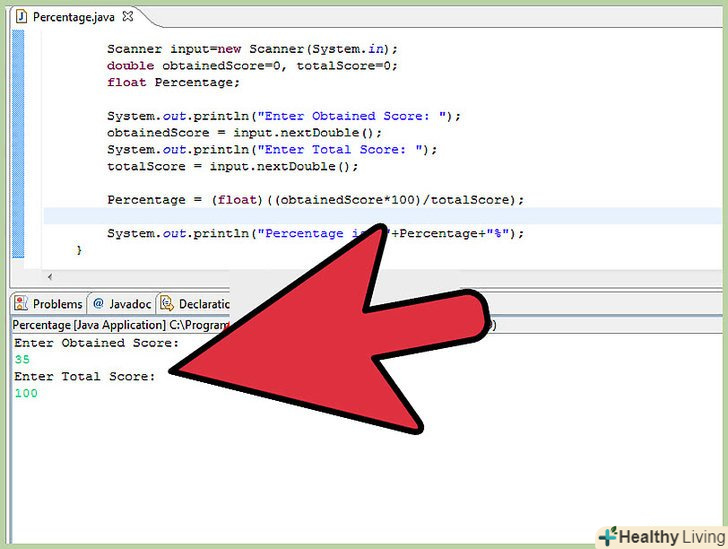Click the line 'double obtainedScore=0, totalScore=0;'
728x549 pixels.
[252, 66]
